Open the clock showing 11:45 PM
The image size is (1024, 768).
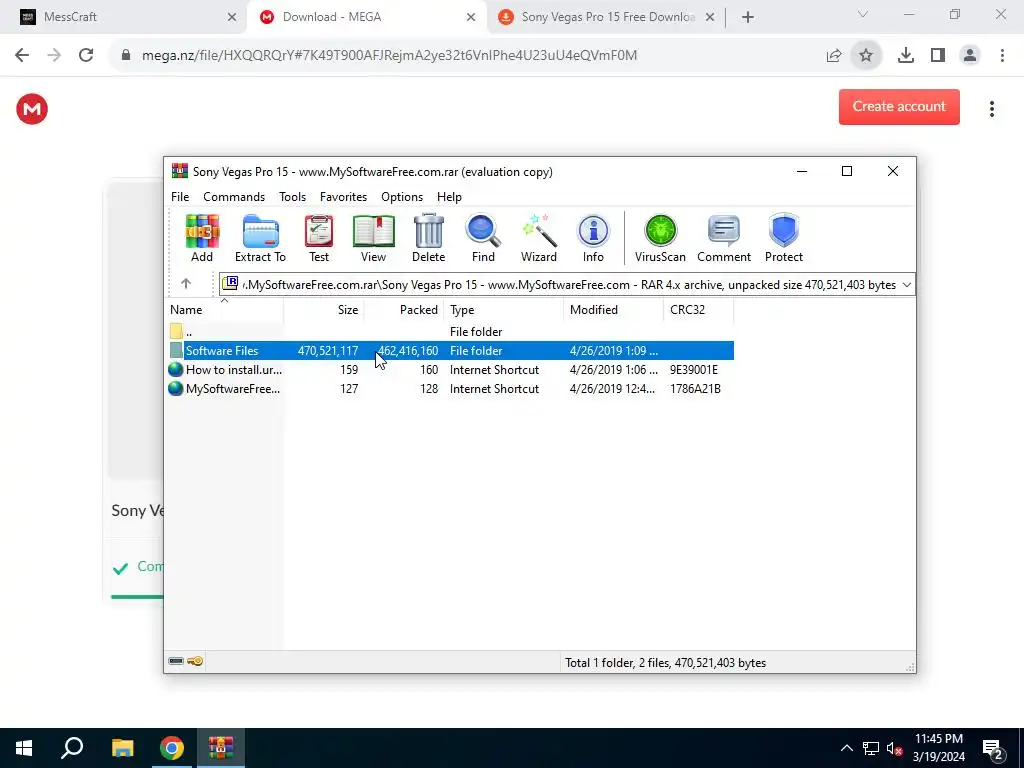tap(938, 748)
